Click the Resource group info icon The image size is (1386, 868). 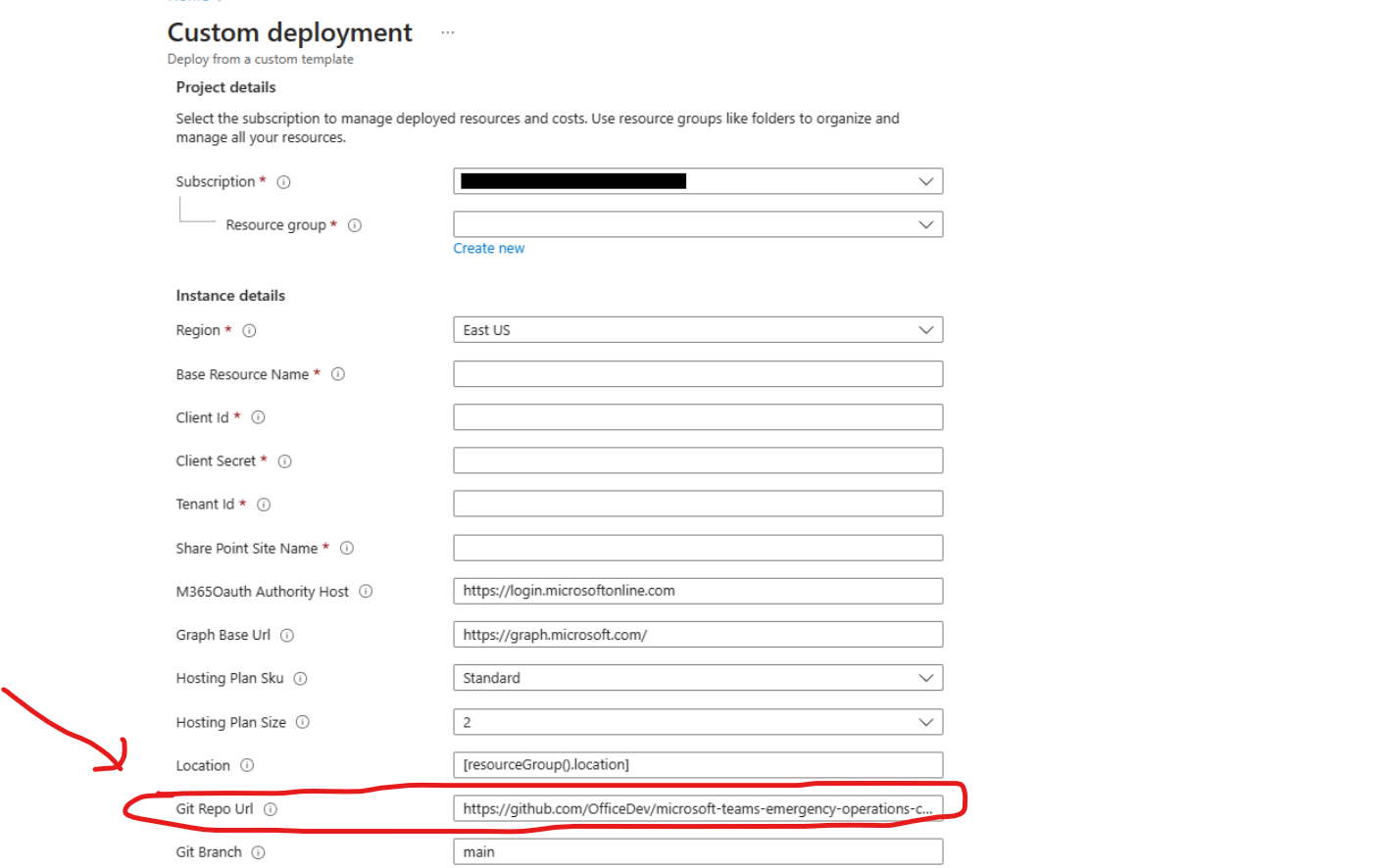354,224
